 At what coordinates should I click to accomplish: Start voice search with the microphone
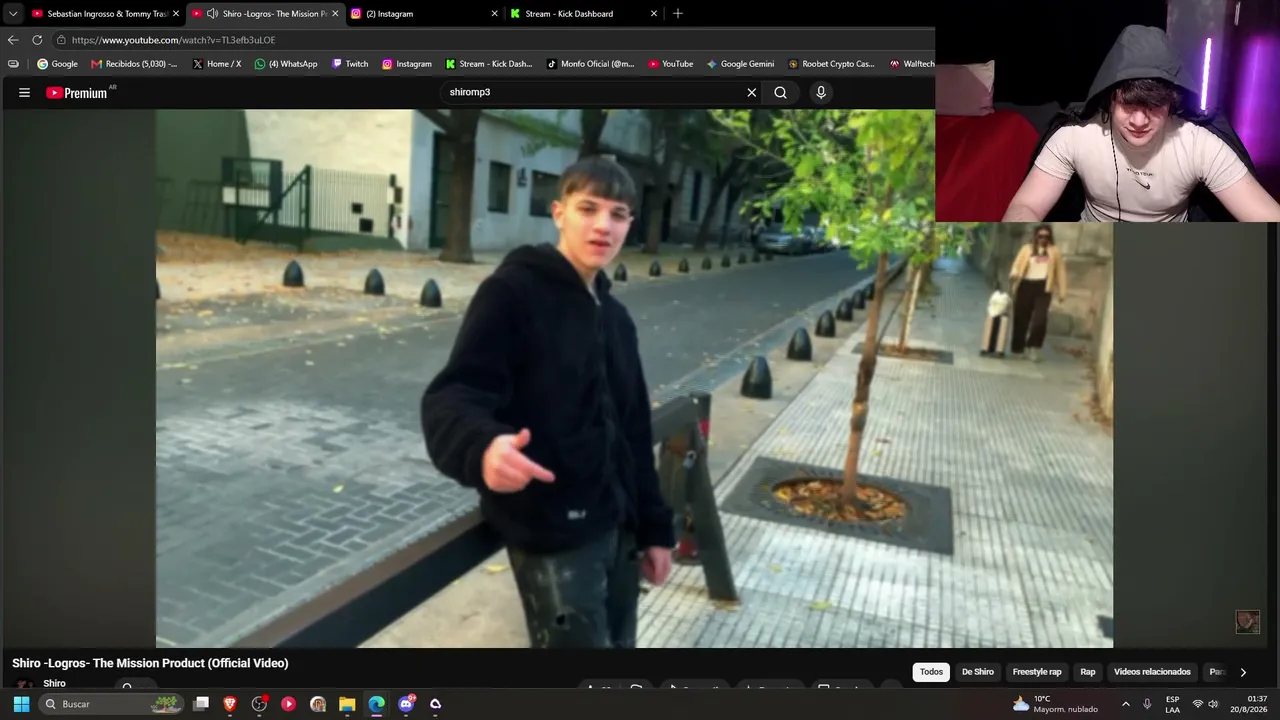coord(821,93)
